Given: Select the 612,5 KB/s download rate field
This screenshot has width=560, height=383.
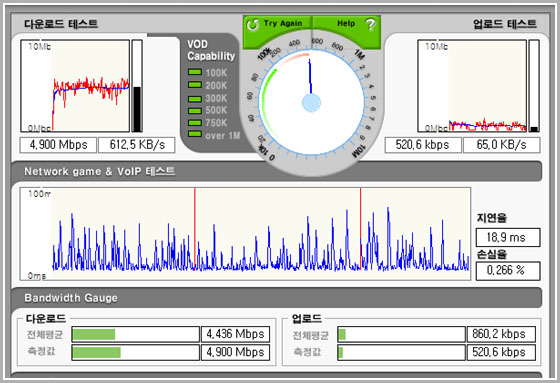Looking at the screenshot, I should pyautogui.click(x=137, y=145).
